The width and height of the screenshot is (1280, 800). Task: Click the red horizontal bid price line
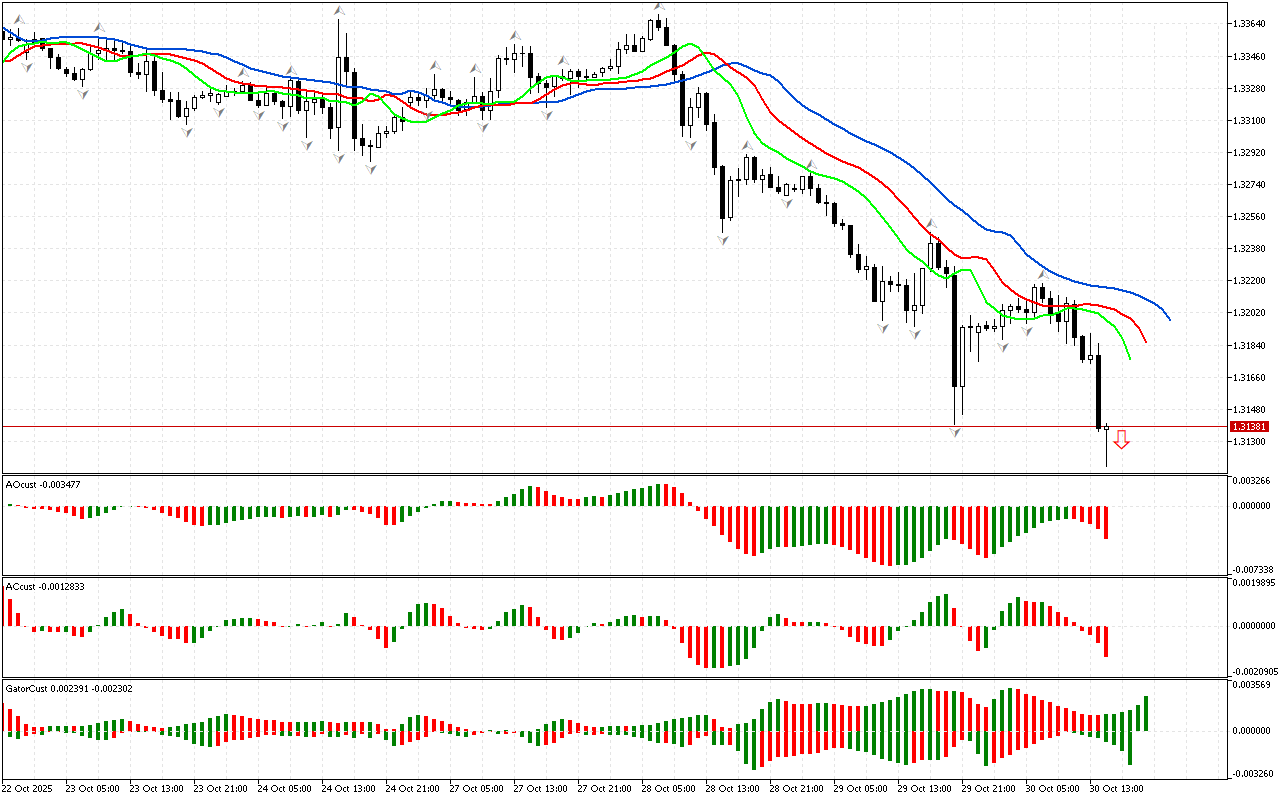[600, 426]
